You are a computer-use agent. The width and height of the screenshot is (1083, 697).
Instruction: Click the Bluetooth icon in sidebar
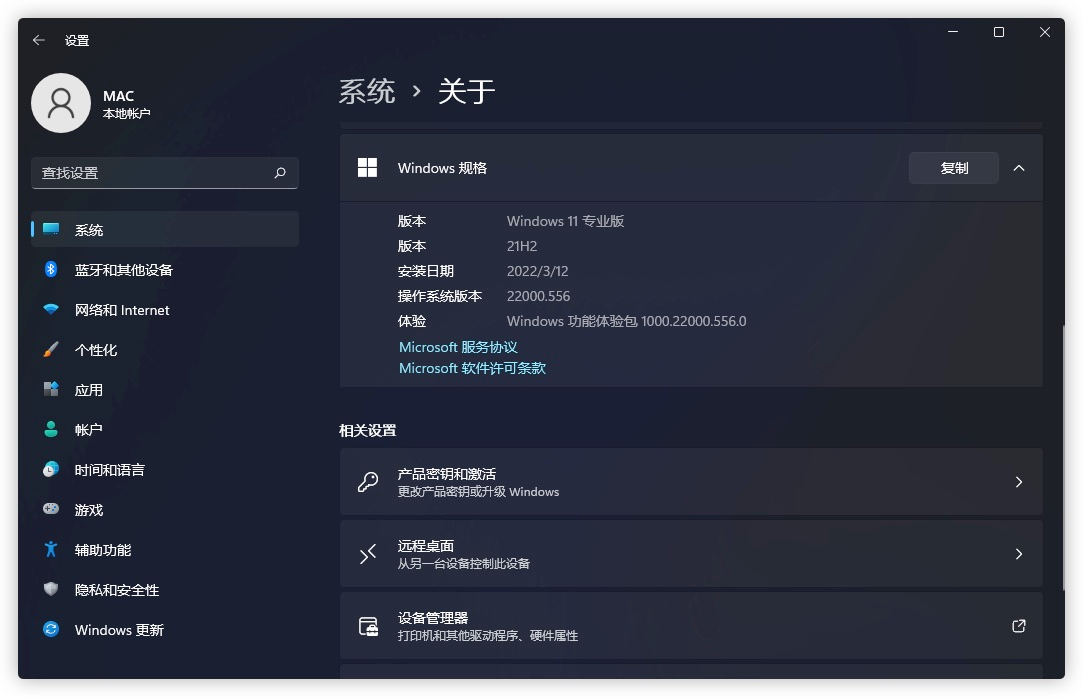click(x=51, y=269)
